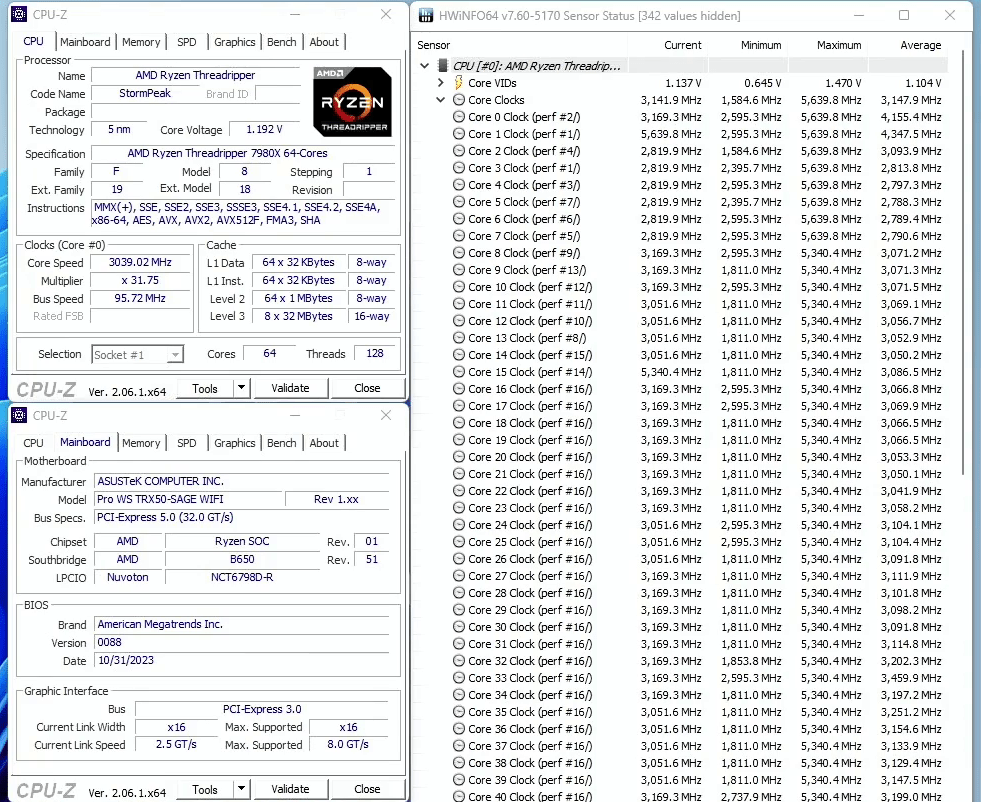Click motherboard model Pro WS TRX50-SAGE WIFI

click(188, 499)
